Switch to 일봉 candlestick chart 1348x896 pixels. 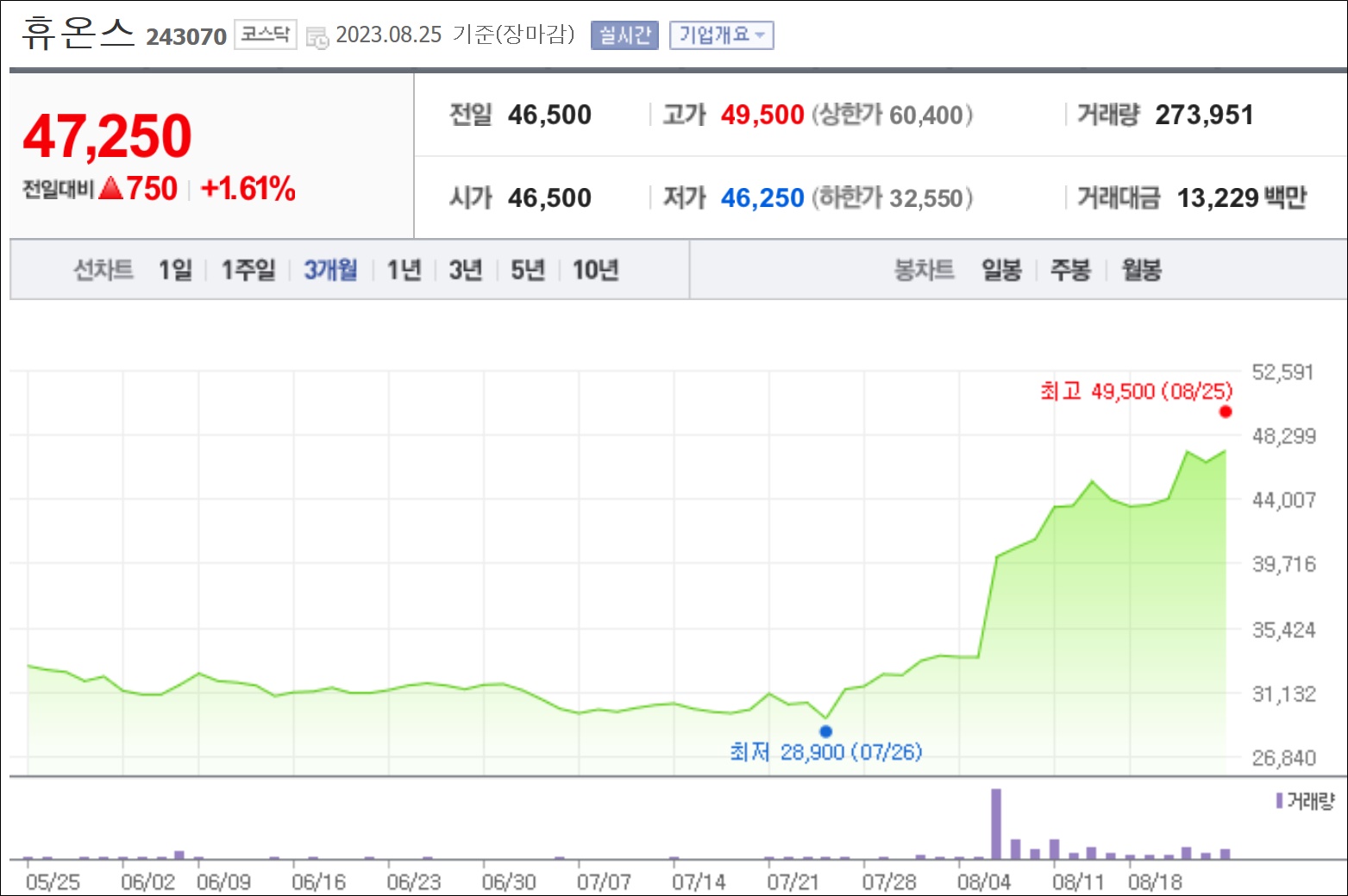(x=1001, y=270)
